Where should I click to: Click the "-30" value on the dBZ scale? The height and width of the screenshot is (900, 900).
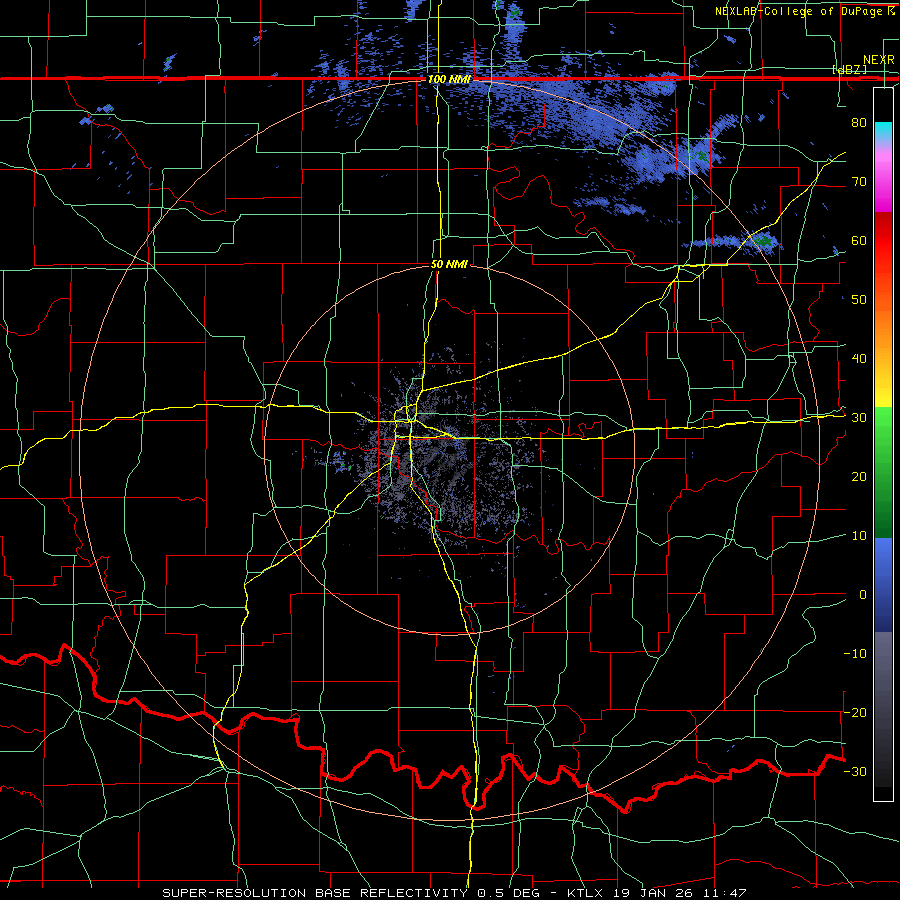(855, 772)
